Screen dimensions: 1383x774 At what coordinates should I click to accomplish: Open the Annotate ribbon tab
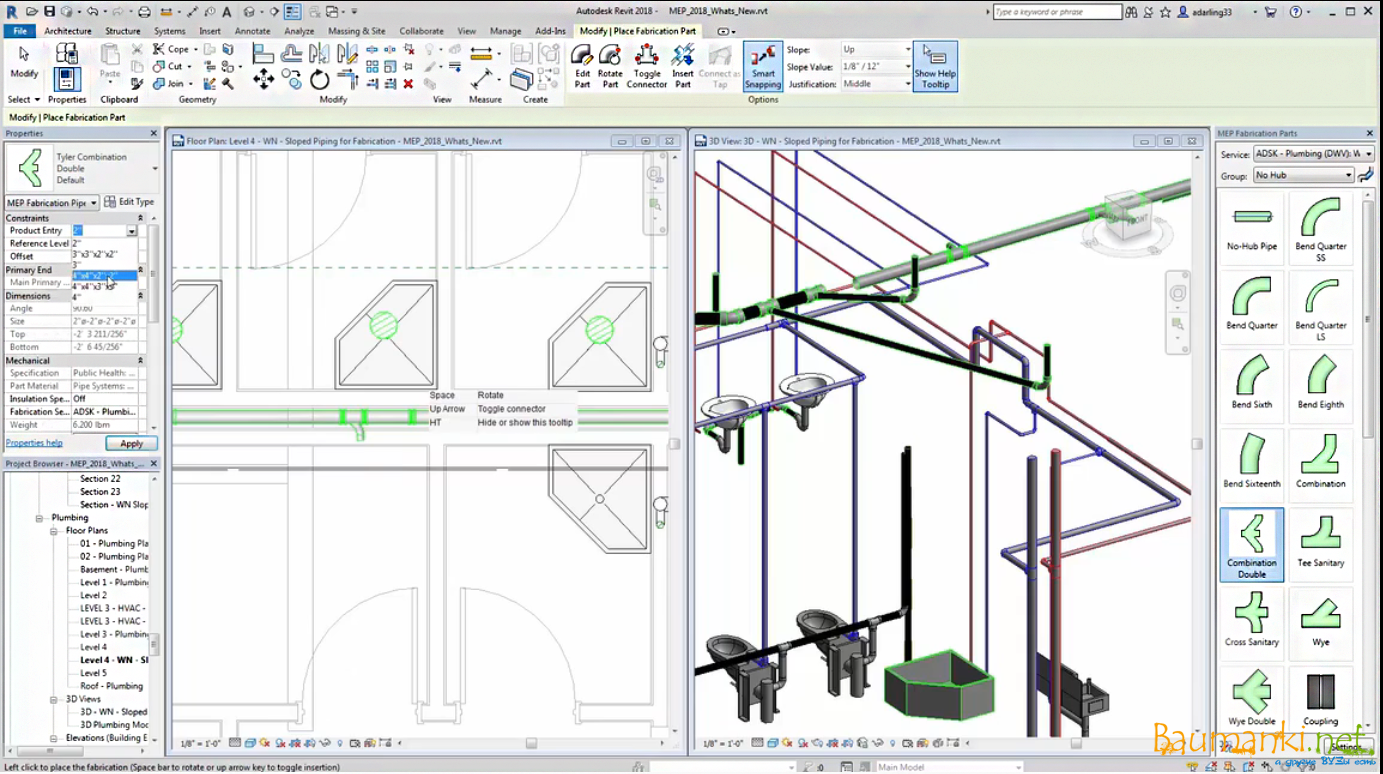tap(252, 31)
